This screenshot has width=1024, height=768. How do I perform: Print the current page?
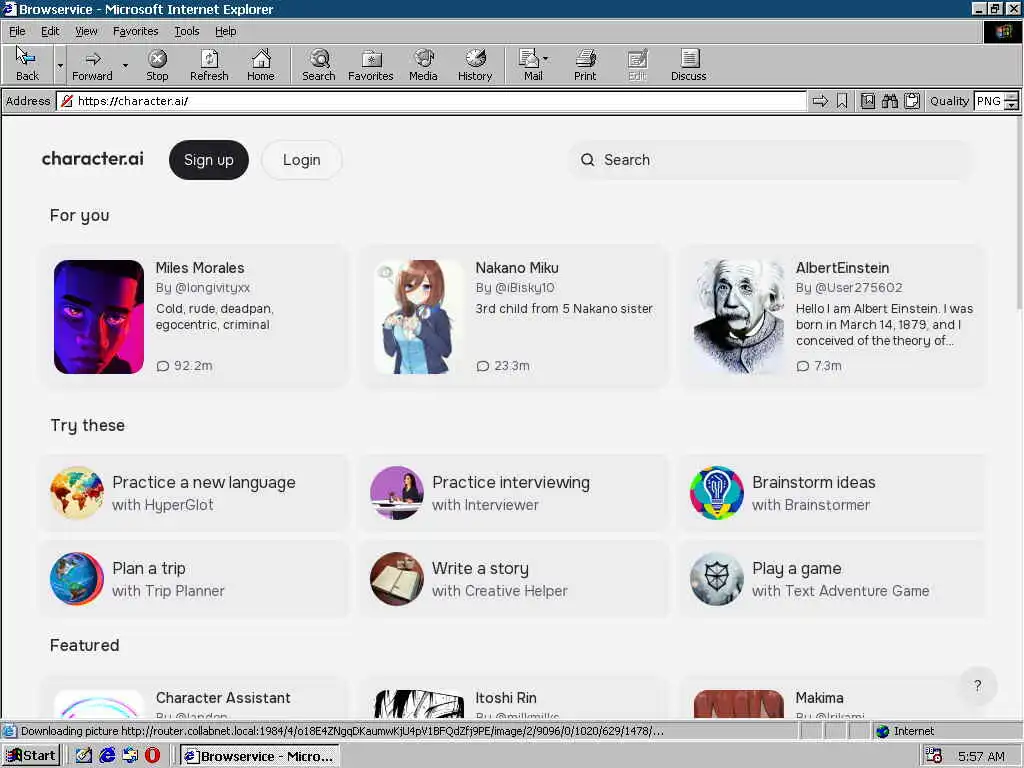pos(585,65)
